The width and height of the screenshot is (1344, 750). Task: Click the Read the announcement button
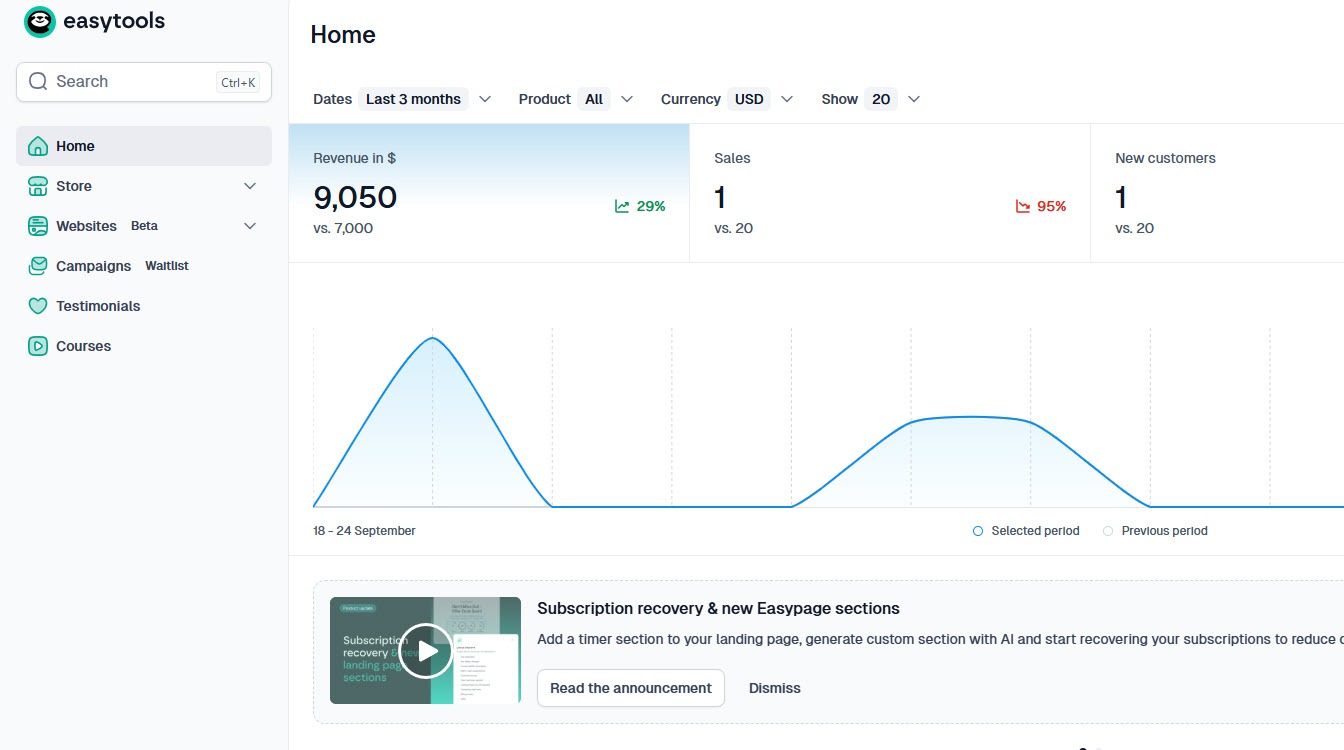[x=631, y=688]
